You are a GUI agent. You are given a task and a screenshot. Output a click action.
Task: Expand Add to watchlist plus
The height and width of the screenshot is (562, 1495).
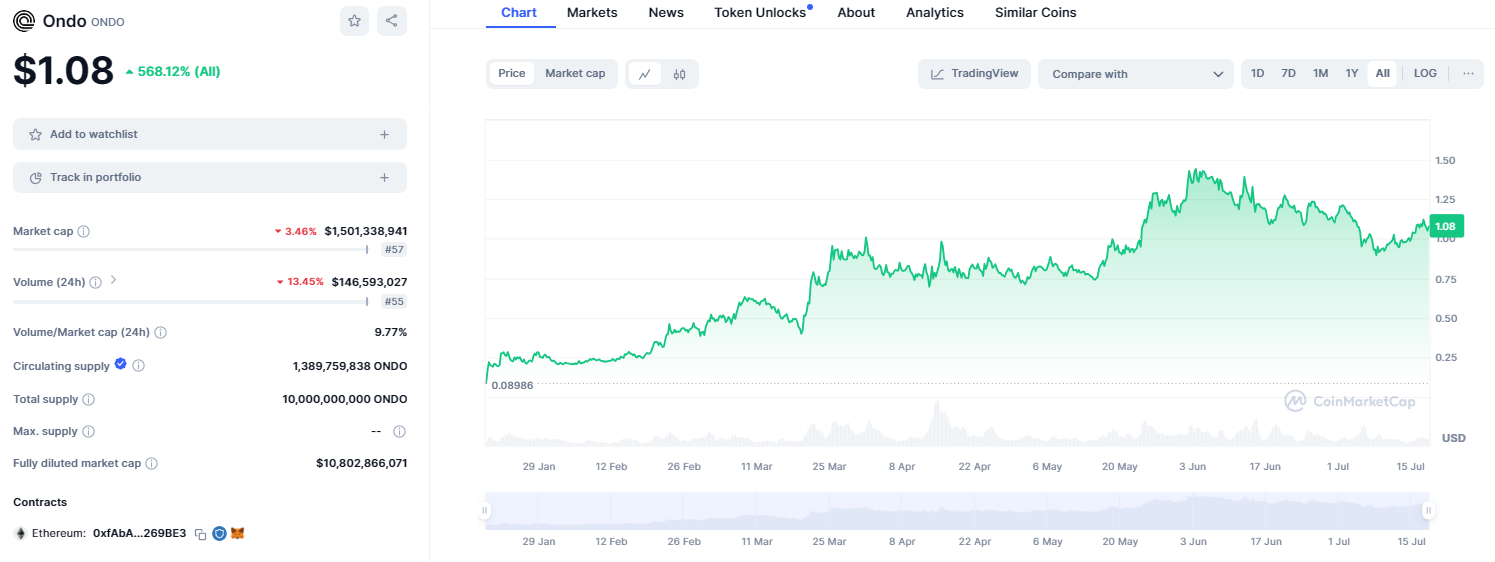pos(384,134)
